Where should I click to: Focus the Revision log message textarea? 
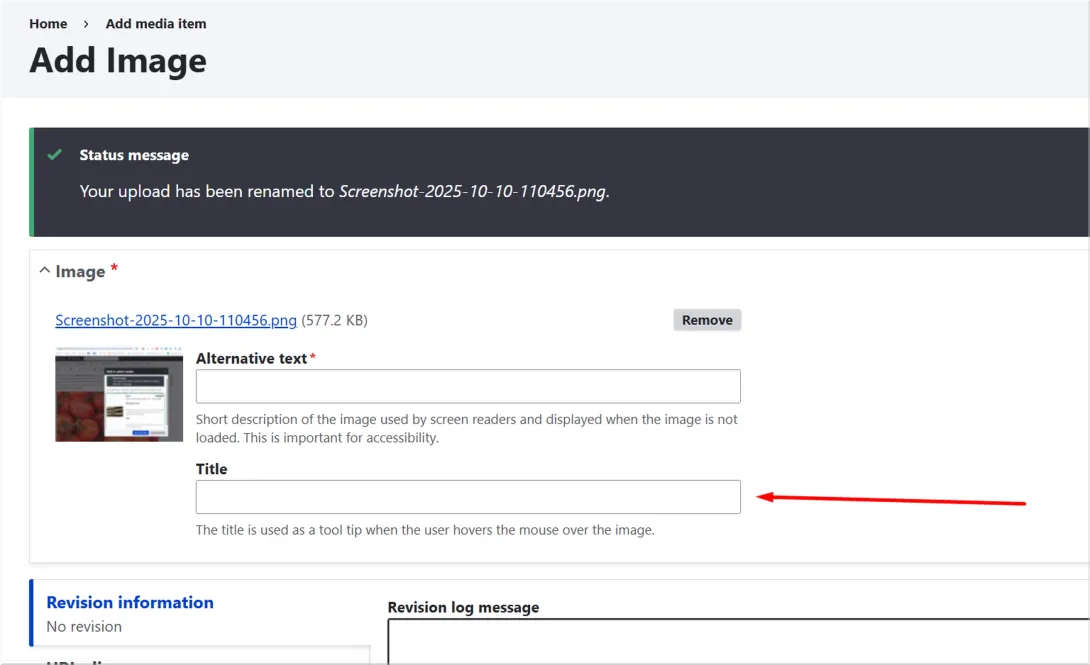tap(738, 641)
